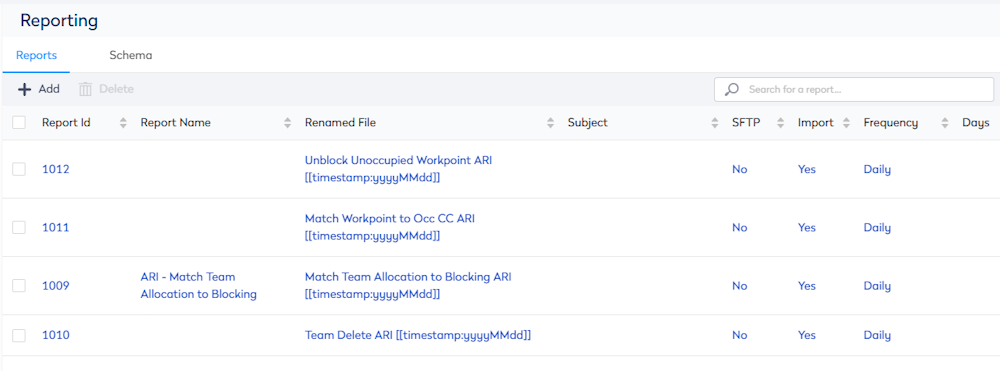The image size is (1000, 371).
Task: Click the 'Subject' column header text
Action: (x=587, y=122)
